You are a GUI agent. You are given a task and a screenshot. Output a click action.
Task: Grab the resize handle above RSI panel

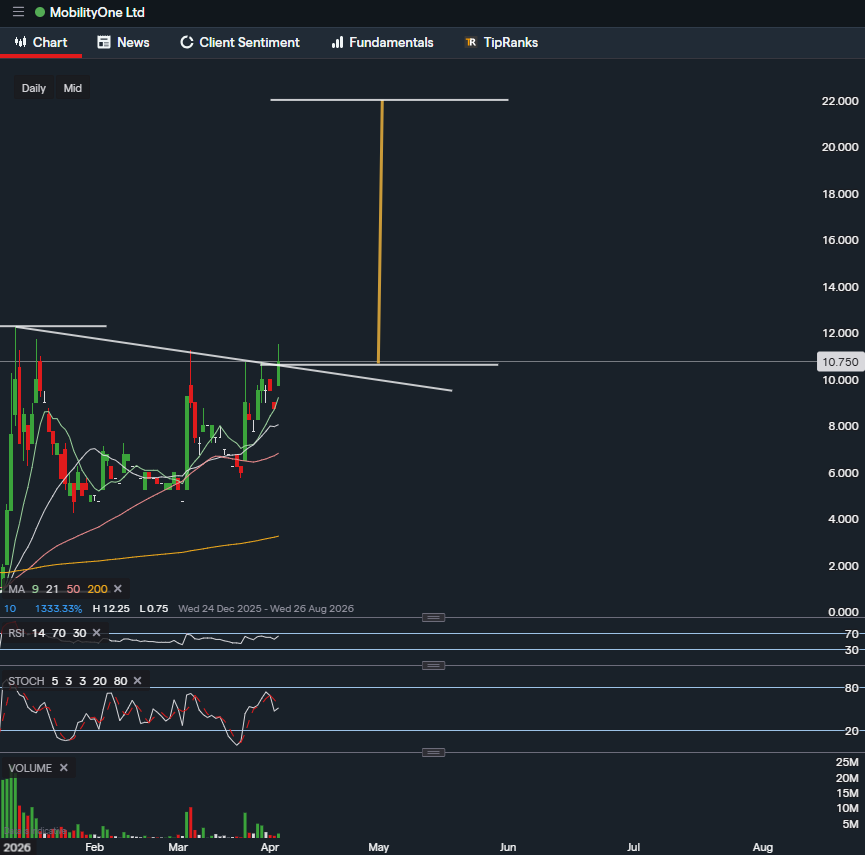[433, 617]
